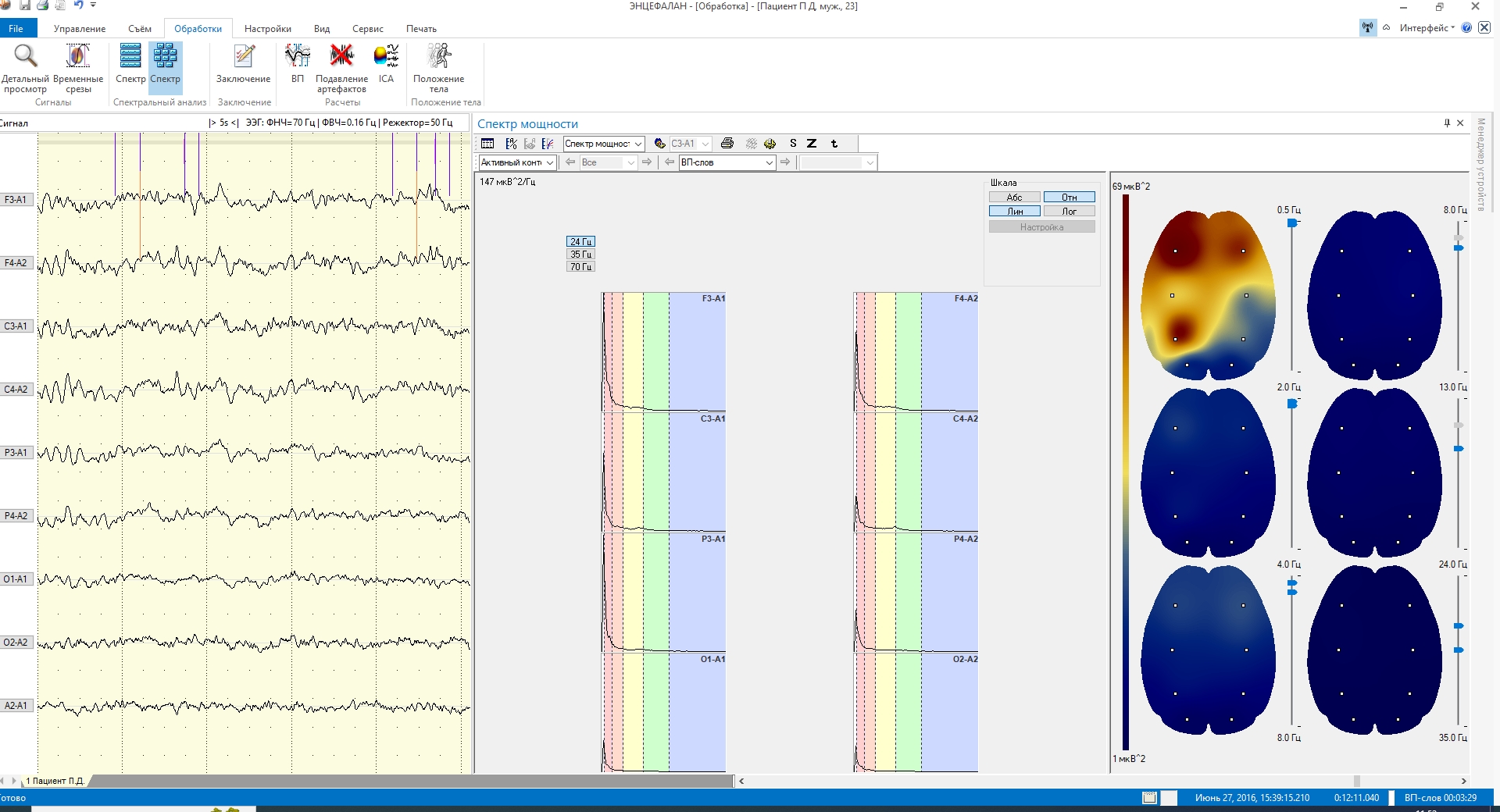Open Заключение report icon
This screenshot has height=812, width=1500.
(244, 57)
